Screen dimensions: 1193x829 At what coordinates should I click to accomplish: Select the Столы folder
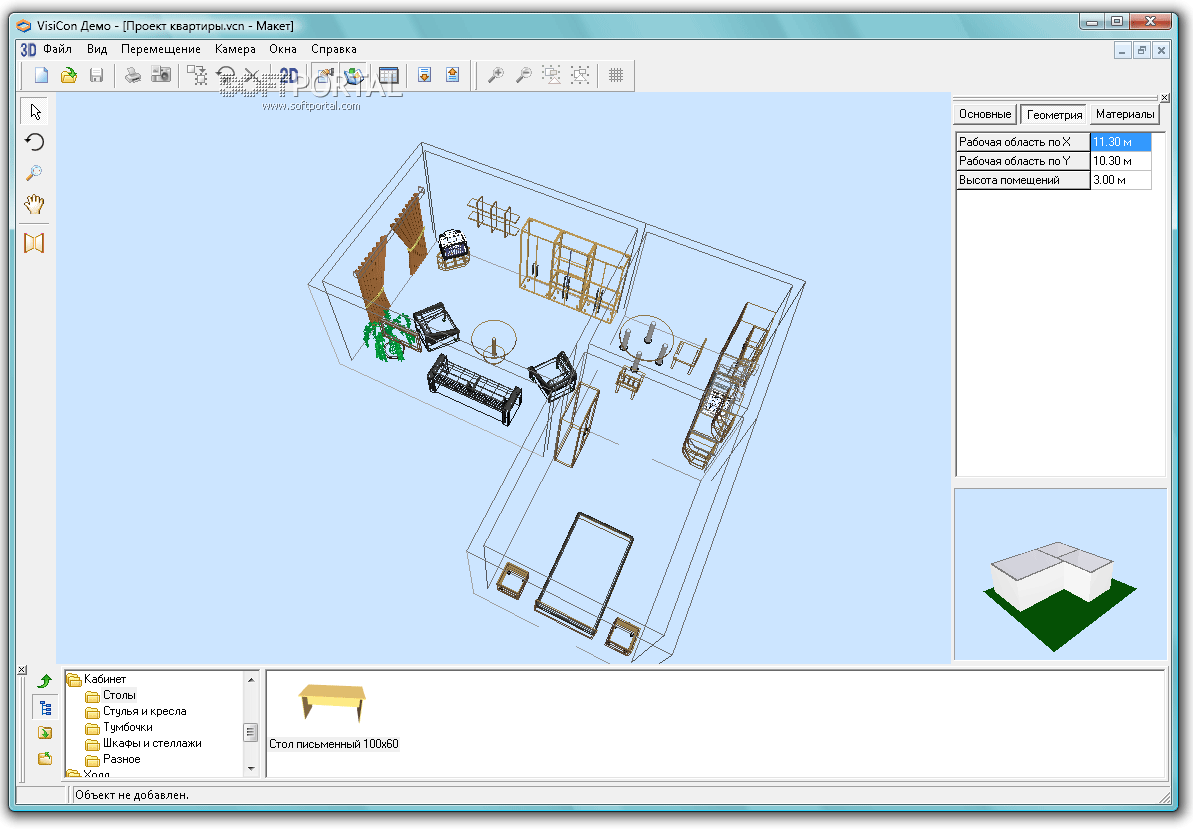(x=119, y=694)
